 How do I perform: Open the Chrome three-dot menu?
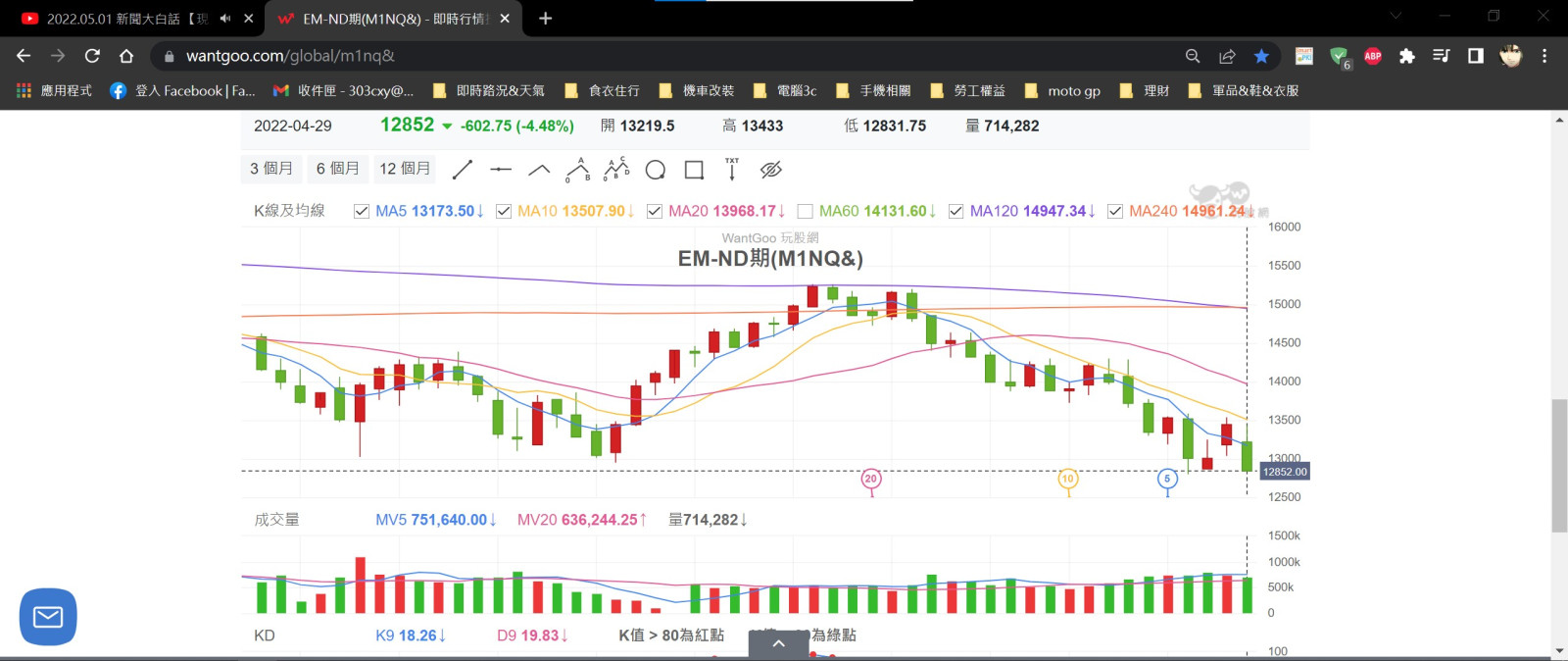tap(1544, 56)
